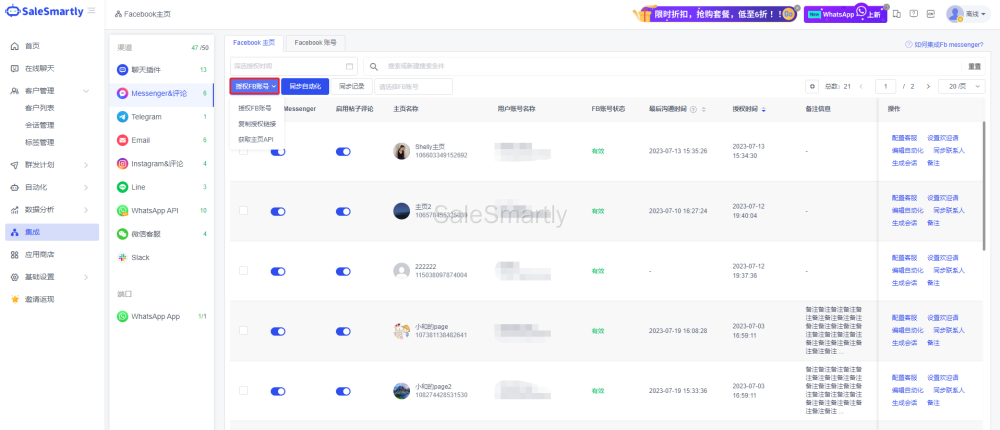1000x430 pixels.
Task: Expand 自动化 in the left sidebar
Action: pos(50,187)
